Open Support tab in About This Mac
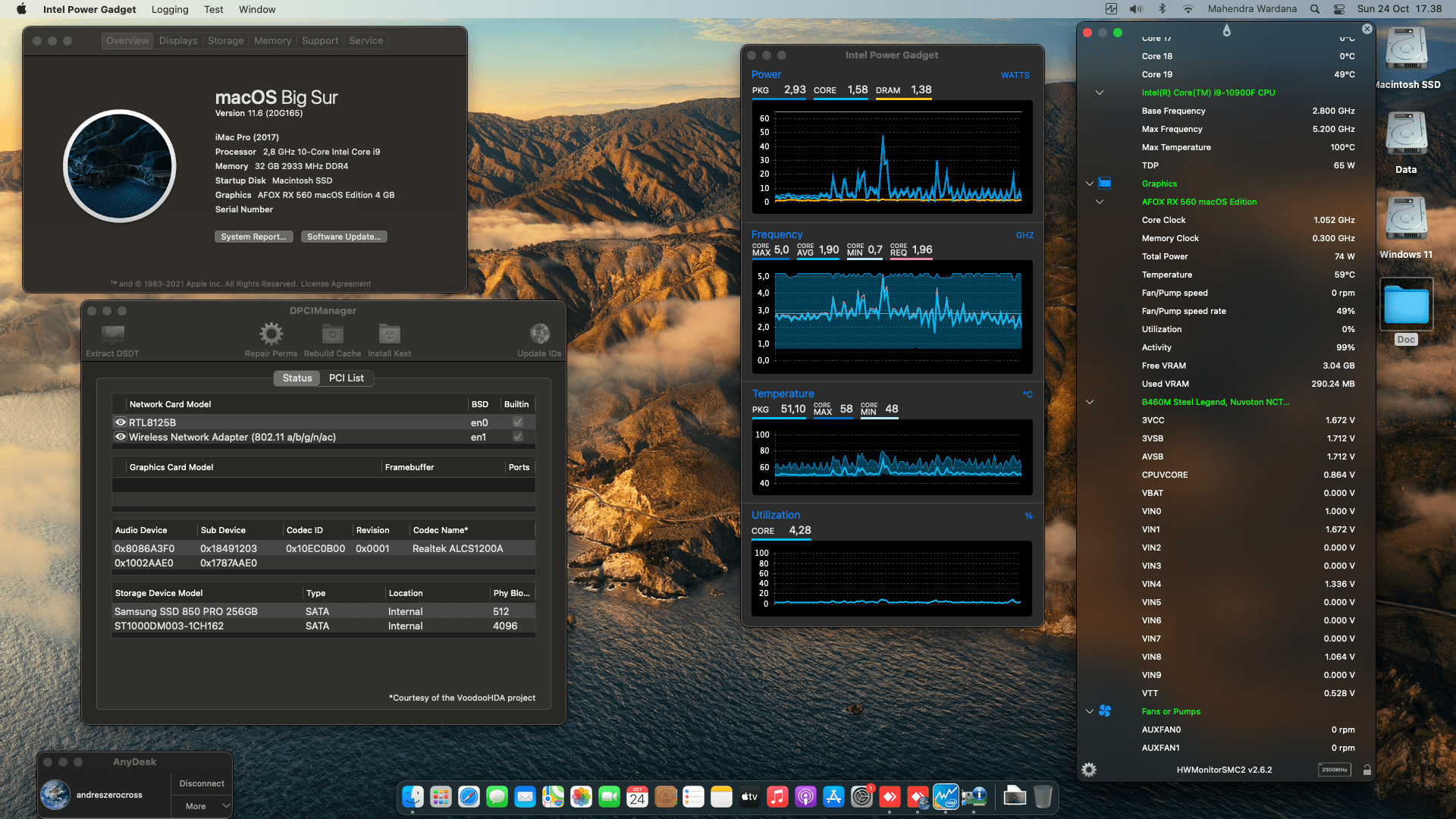Viewport: 1456px width, 819px height. click(320, 41)
